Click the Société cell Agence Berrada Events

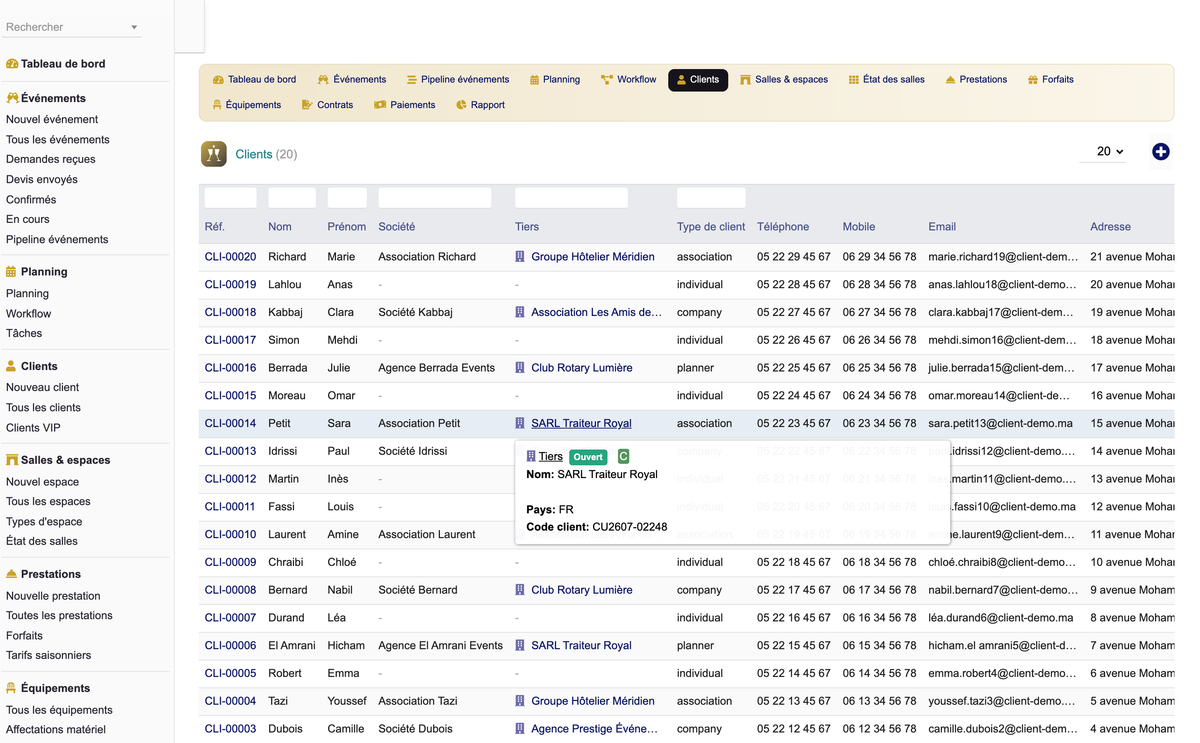pyautogui.click(x=437, y=368)
